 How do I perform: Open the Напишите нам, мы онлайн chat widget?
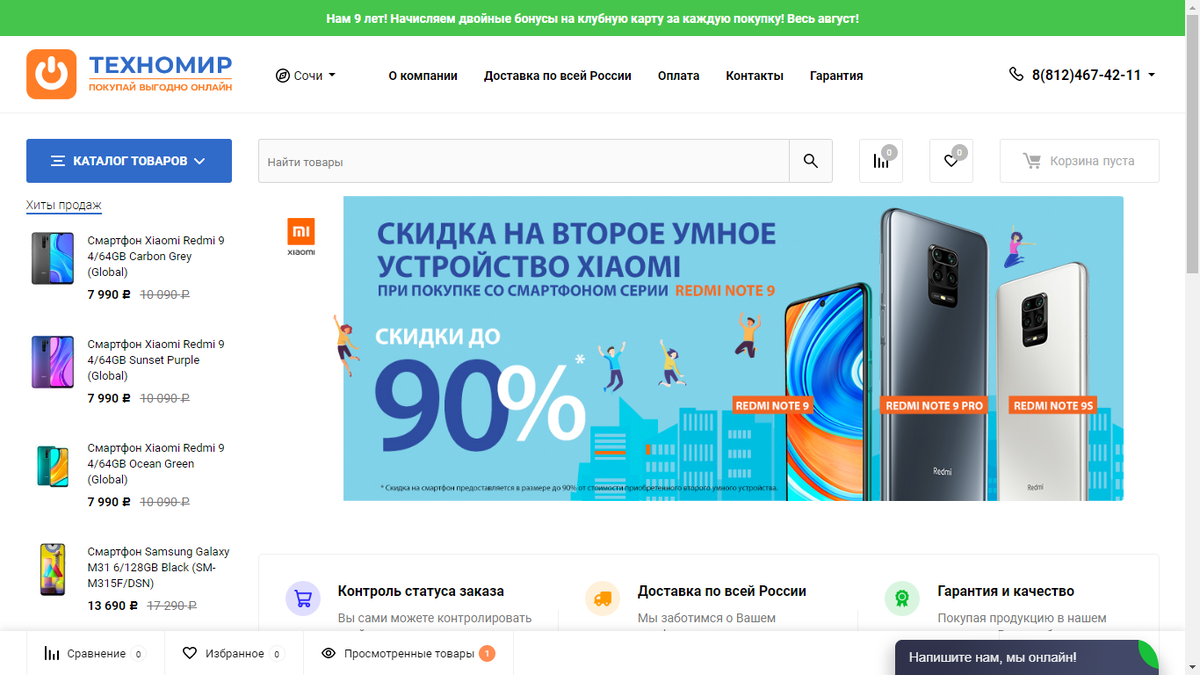click(1026, 657)
